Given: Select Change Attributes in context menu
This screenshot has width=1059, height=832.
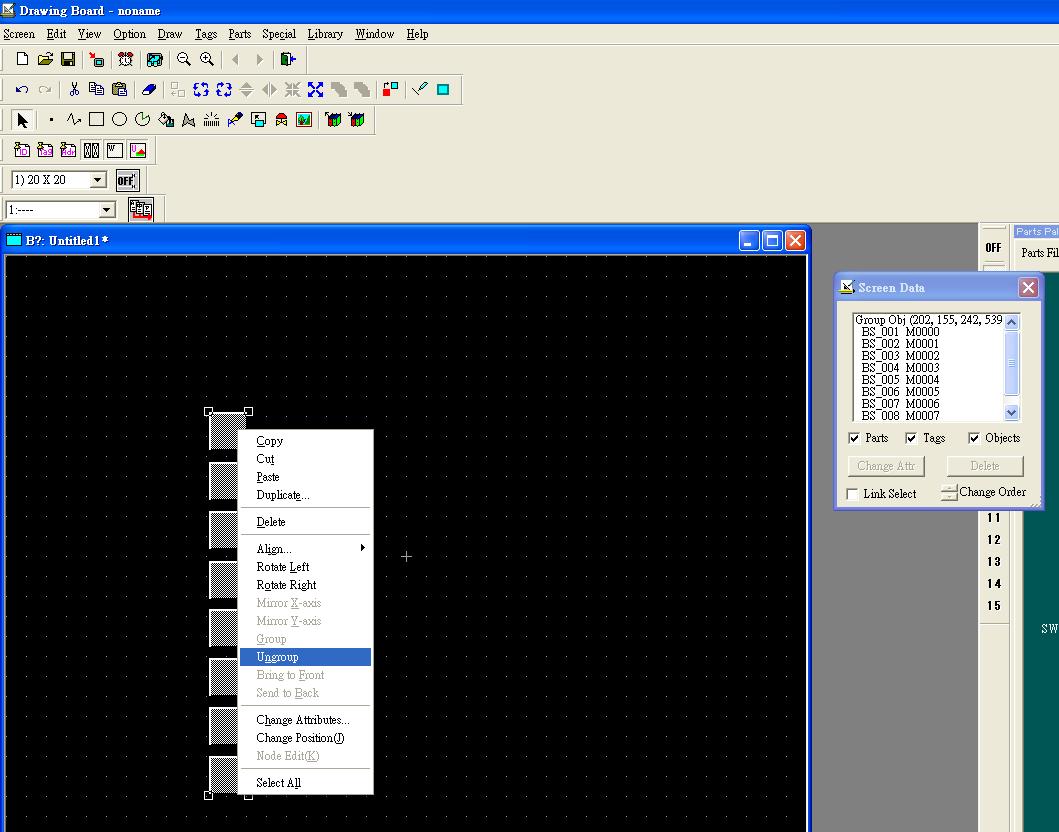Looking at the screenshot, I should (303, 720).
